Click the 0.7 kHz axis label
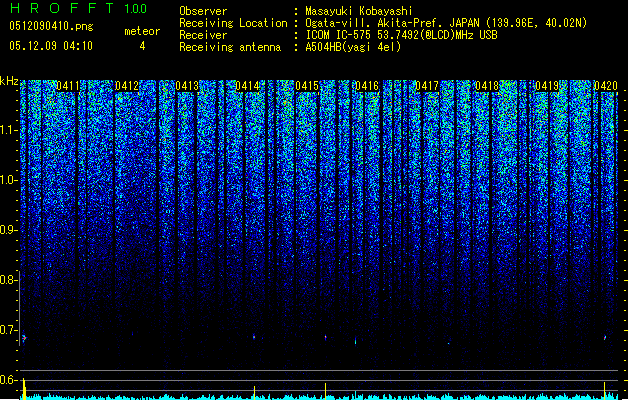 (8, 330)
